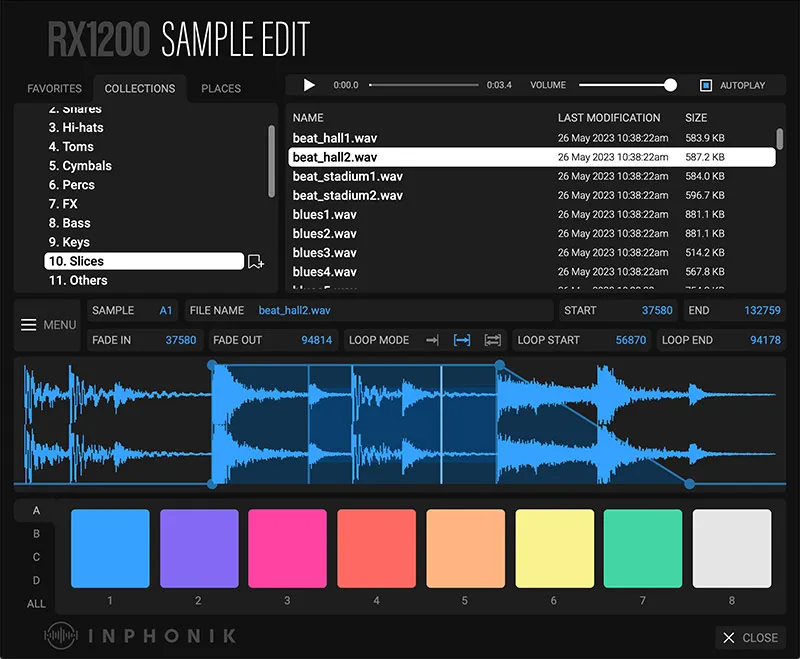Select the 7. FX collection

63,204
